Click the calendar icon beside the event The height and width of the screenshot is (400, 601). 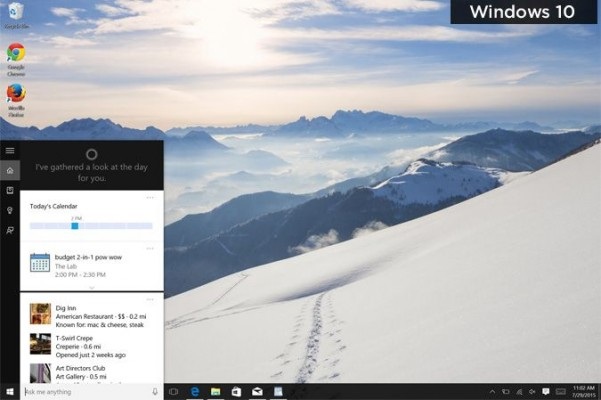(x=40, y=262)
